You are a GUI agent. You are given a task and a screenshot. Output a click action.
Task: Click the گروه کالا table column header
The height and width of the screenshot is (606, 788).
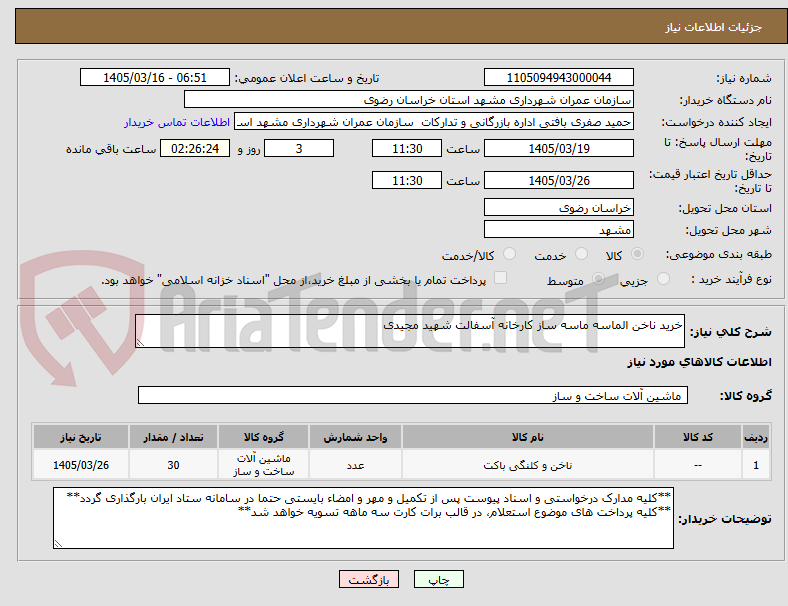pyautogui.click(x=263, y=437)
